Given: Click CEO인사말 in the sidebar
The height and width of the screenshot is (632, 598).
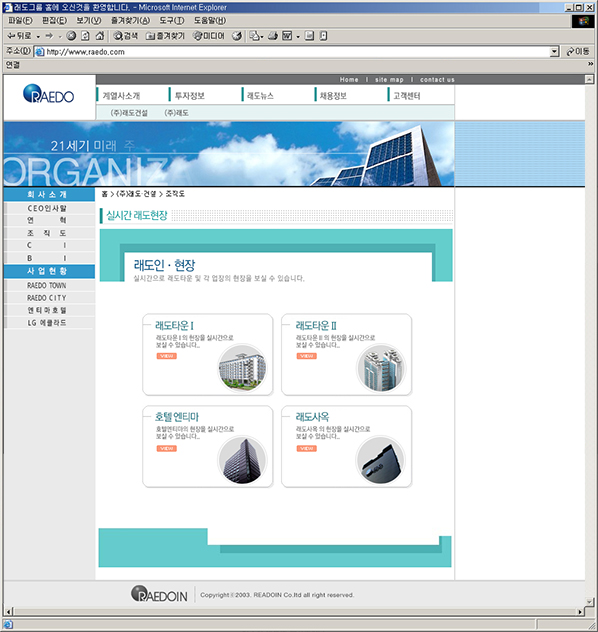Looking at the screenshot, I should 47,208.
